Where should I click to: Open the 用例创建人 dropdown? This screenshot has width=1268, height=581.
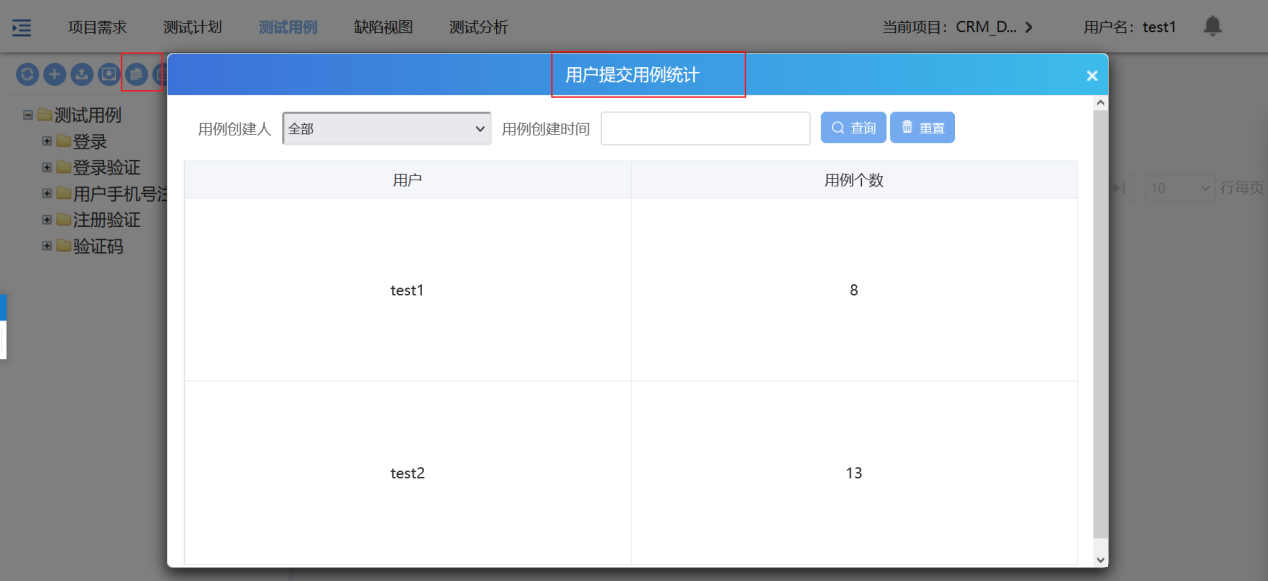pyautogui.click(x=387, y=129)
